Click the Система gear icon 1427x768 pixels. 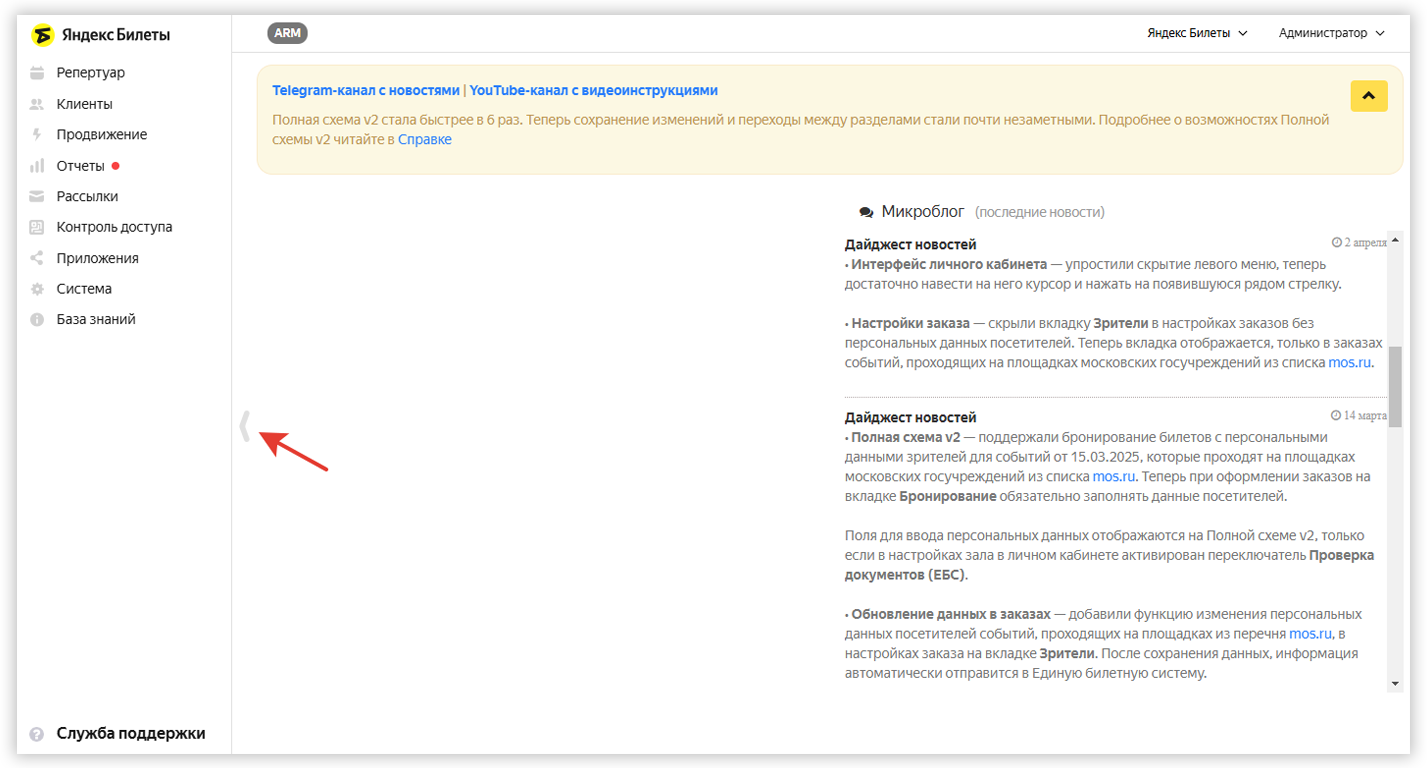37,289
